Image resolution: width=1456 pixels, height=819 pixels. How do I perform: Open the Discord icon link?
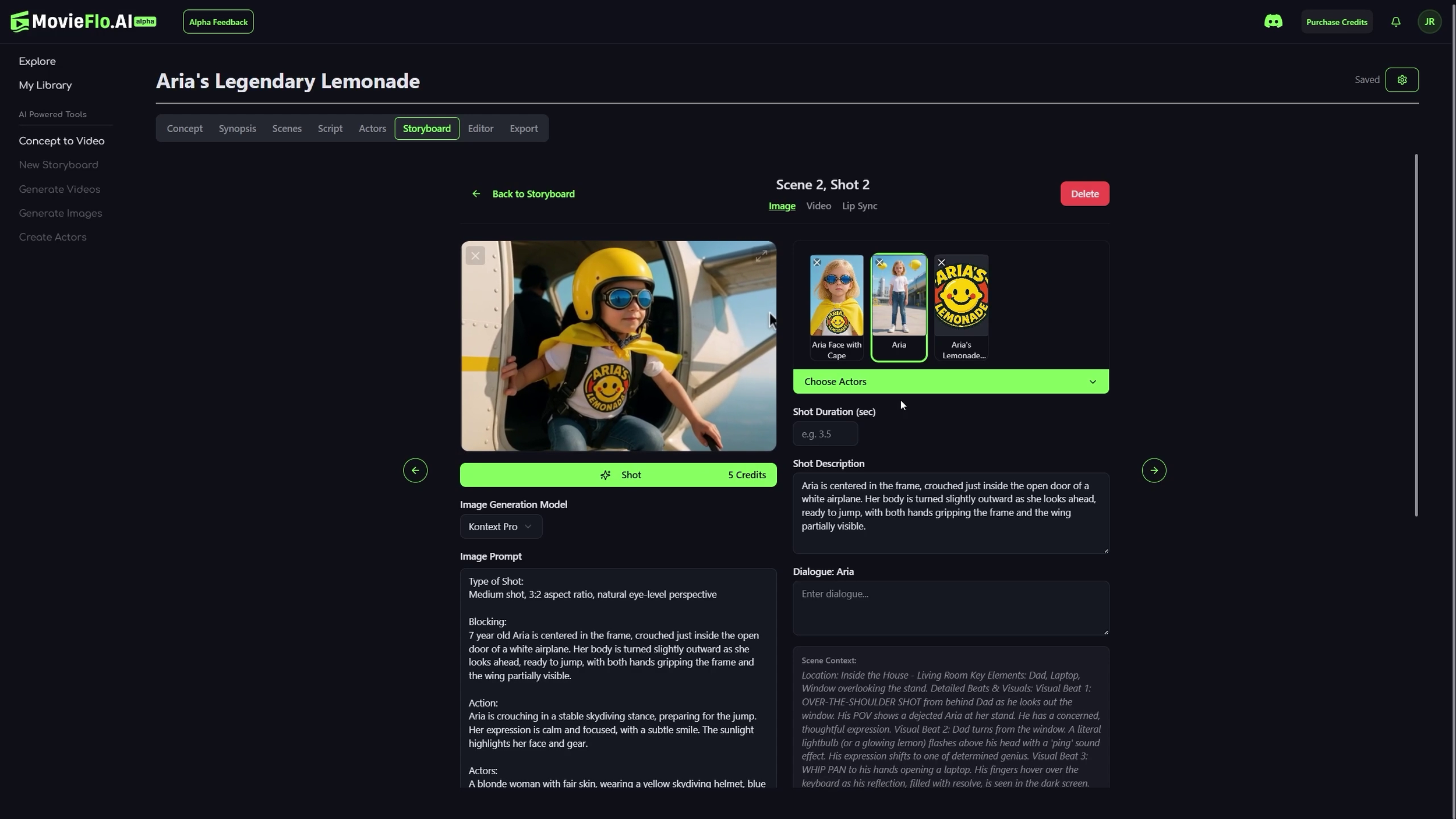[1273, 22]
